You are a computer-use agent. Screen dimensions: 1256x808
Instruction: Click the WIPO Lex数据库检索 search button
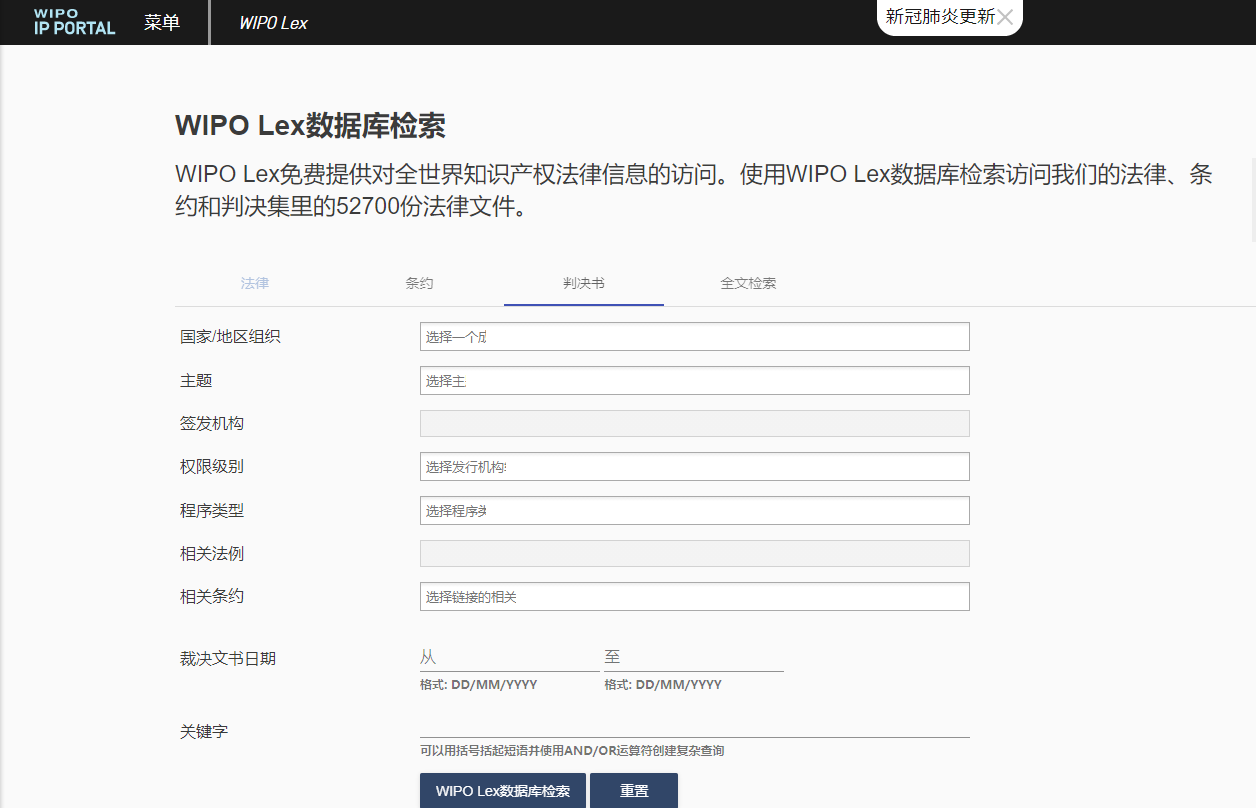point(503,790)
